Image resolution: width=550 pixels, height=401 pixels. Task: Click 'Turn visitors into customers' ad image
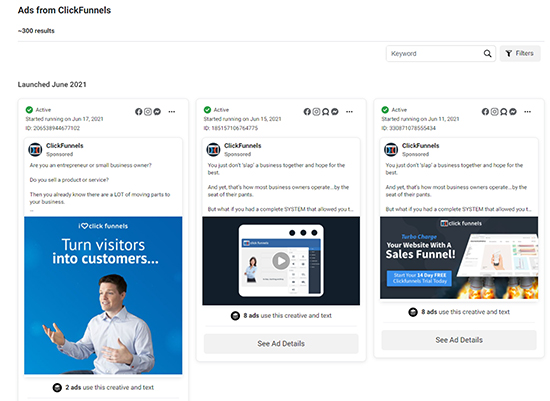click(x=103, y=295)
